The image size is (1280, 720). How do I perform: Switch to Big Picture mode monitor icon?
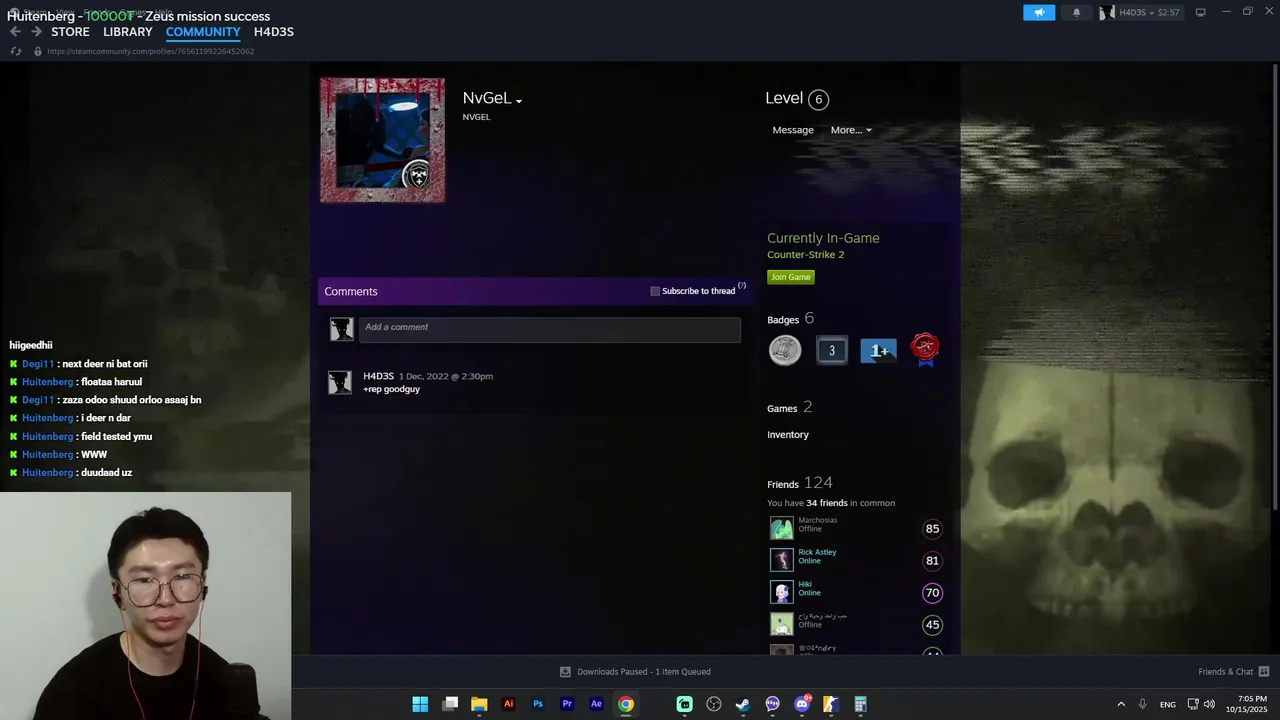point(1200,12)
